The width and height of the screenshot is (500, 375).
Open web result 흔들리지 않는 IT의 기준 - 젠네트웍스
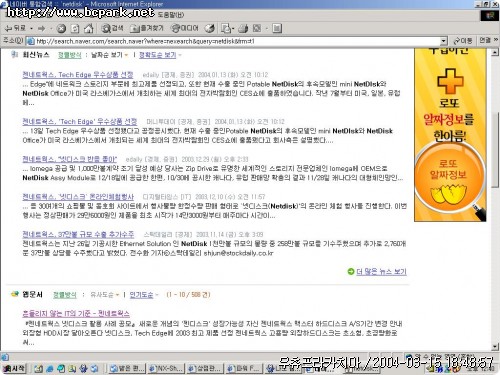[76, 314]
